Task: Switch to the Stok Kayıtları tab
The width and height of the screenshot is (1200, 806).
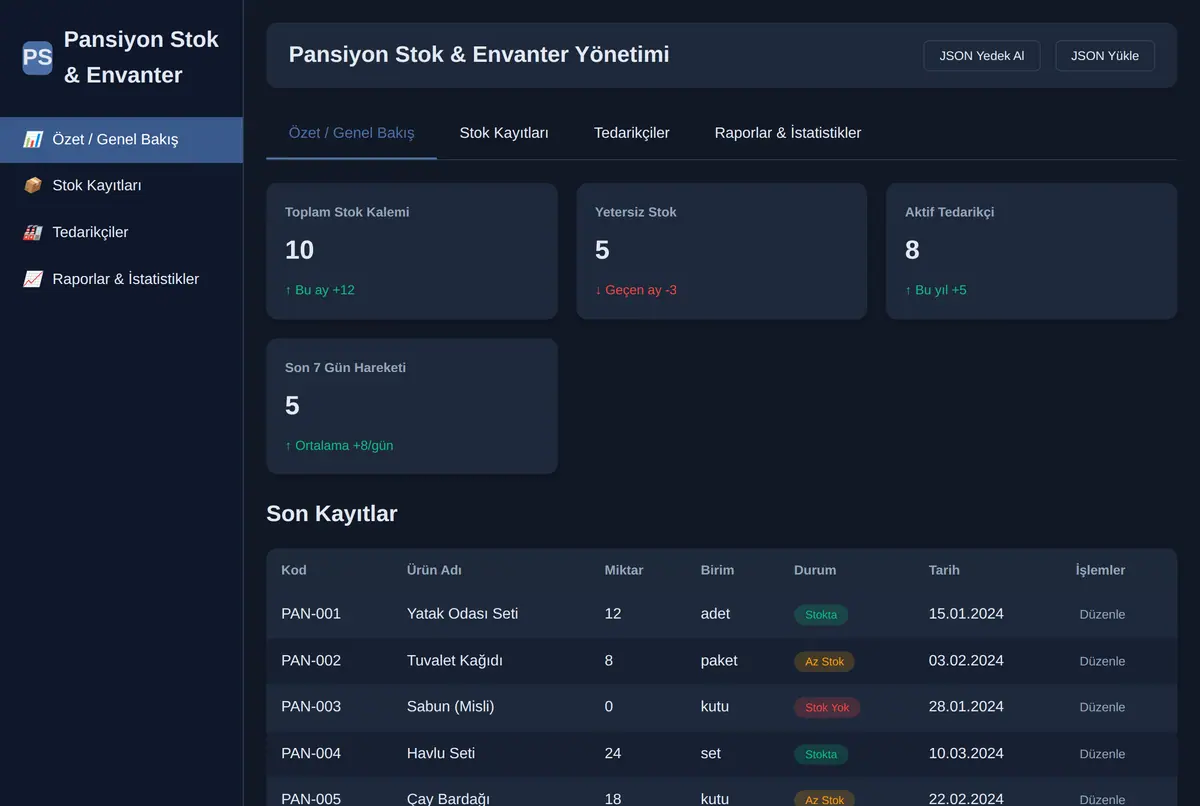Action: point(504,133)
